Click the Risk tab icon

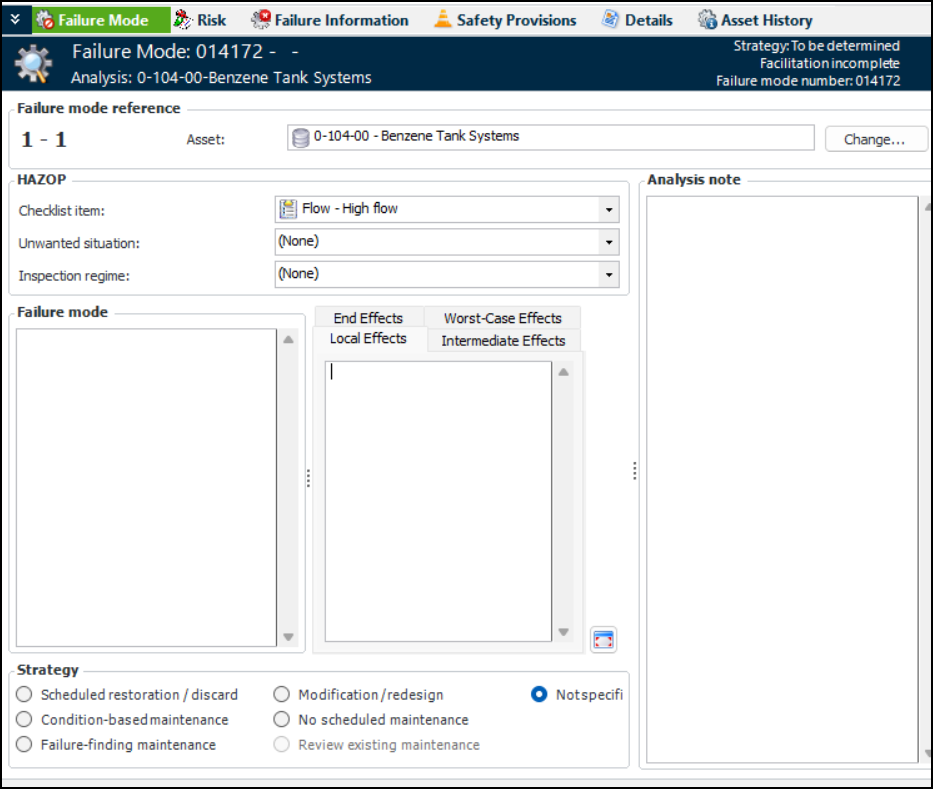[x=183, y=20]
